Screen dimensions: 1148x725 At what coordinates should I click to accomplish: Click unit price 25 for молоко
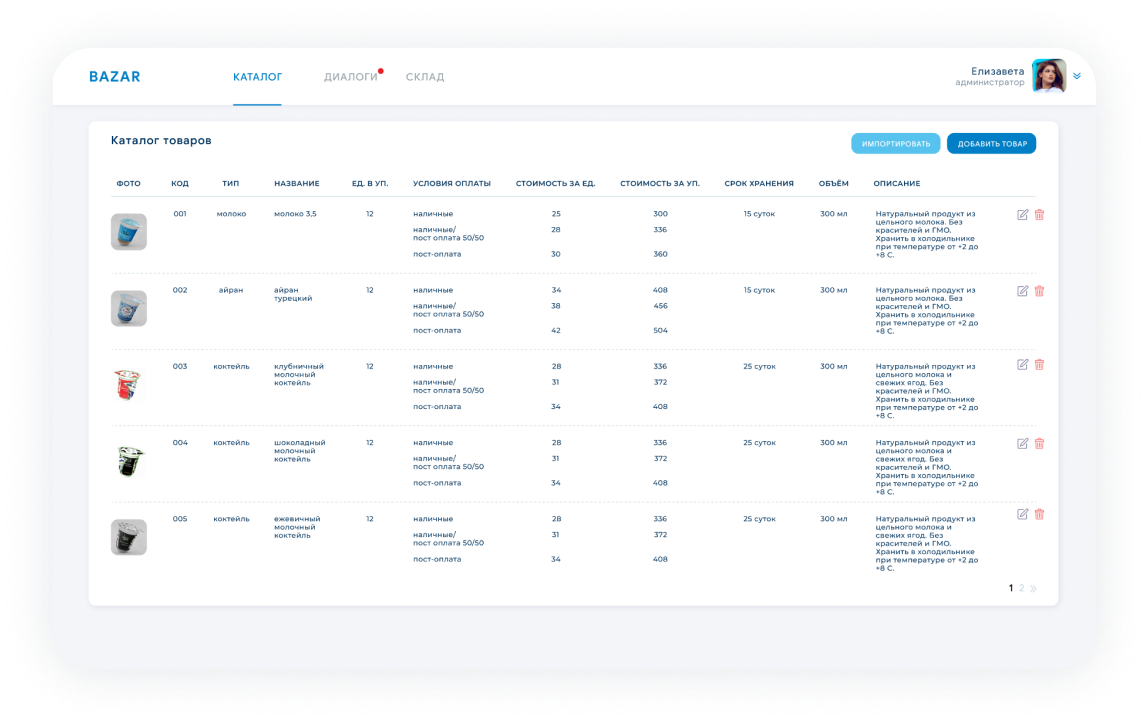coord(556,214)
